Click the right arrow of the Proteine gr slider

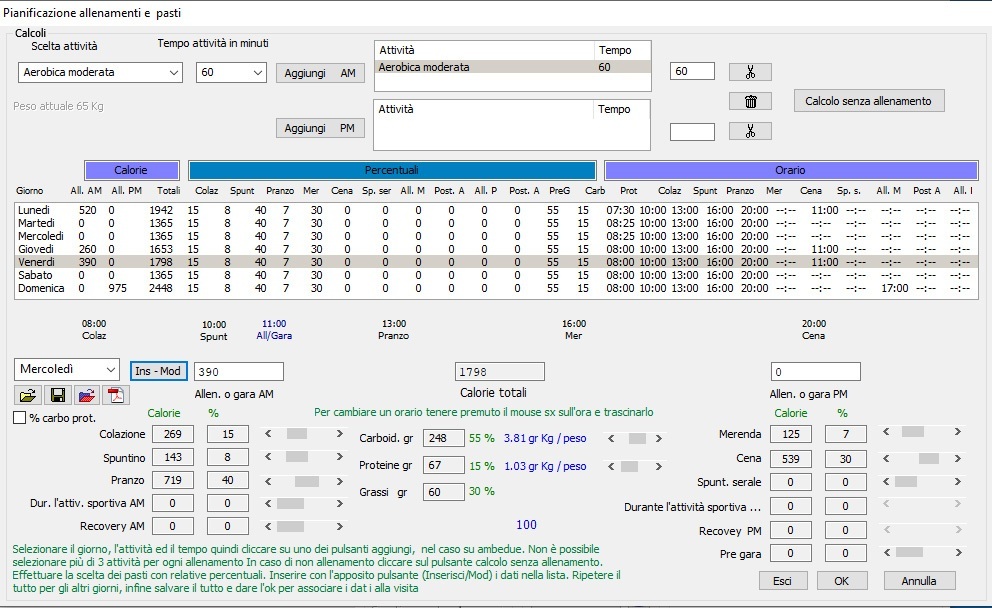[659, 466]
